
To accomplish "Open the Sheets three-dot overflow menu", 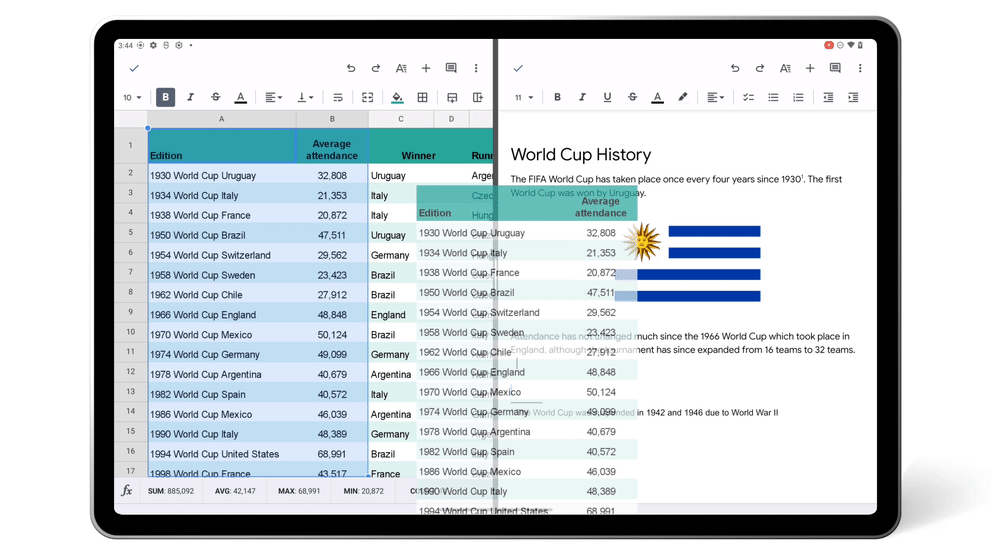I will (476, 68).
